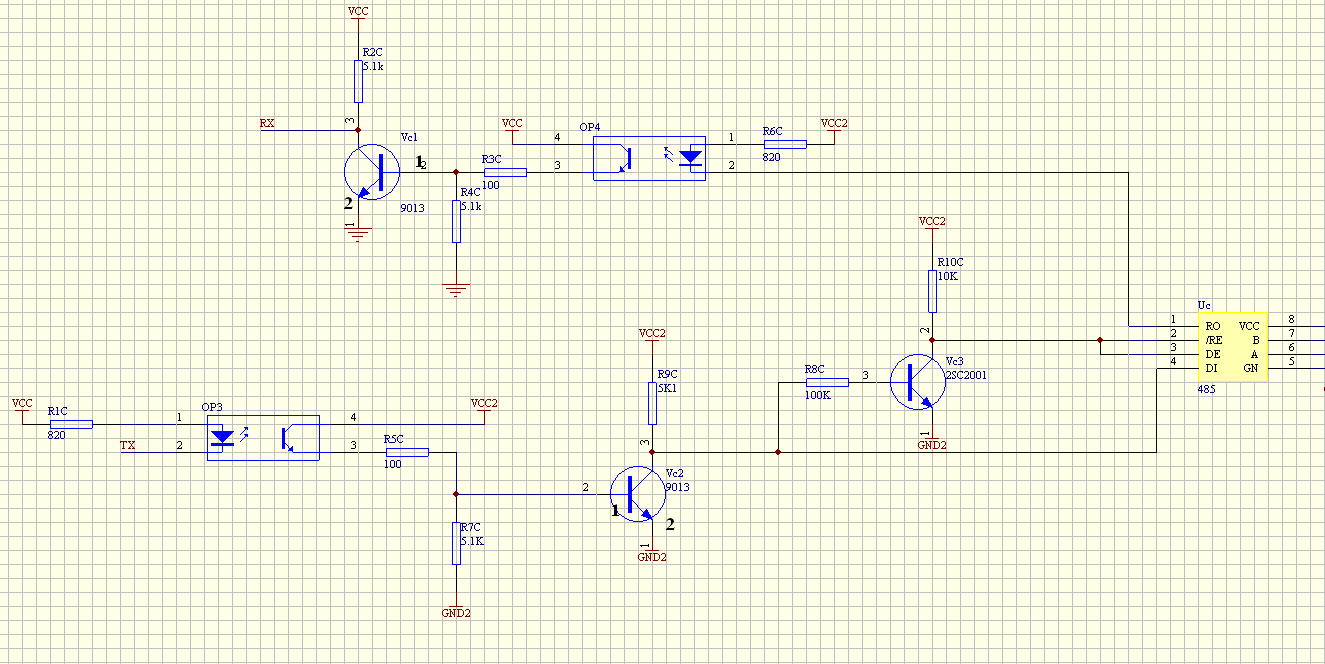
Task: Click ground symbol below Vc1 emitter
Action: [x=358, y=234]
